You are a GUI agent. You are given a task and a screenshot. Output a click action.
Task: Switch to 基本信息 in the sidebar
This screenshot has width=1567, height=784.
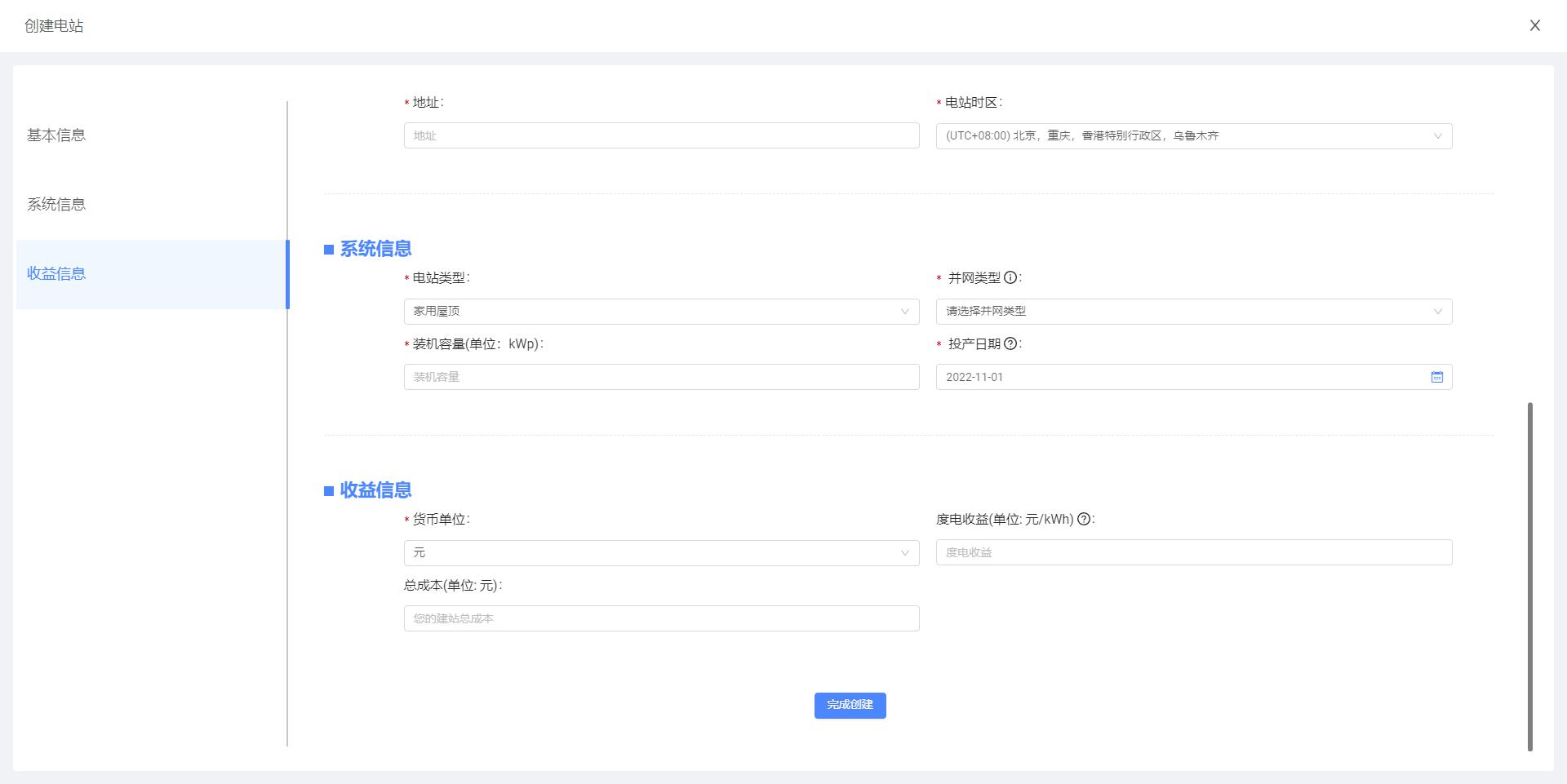pos(56,135)
